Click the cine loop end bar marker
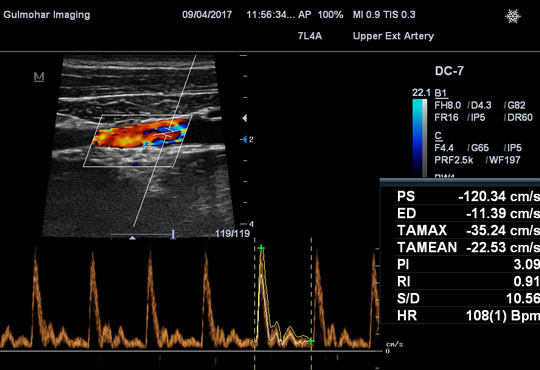 tap(173, 235)
